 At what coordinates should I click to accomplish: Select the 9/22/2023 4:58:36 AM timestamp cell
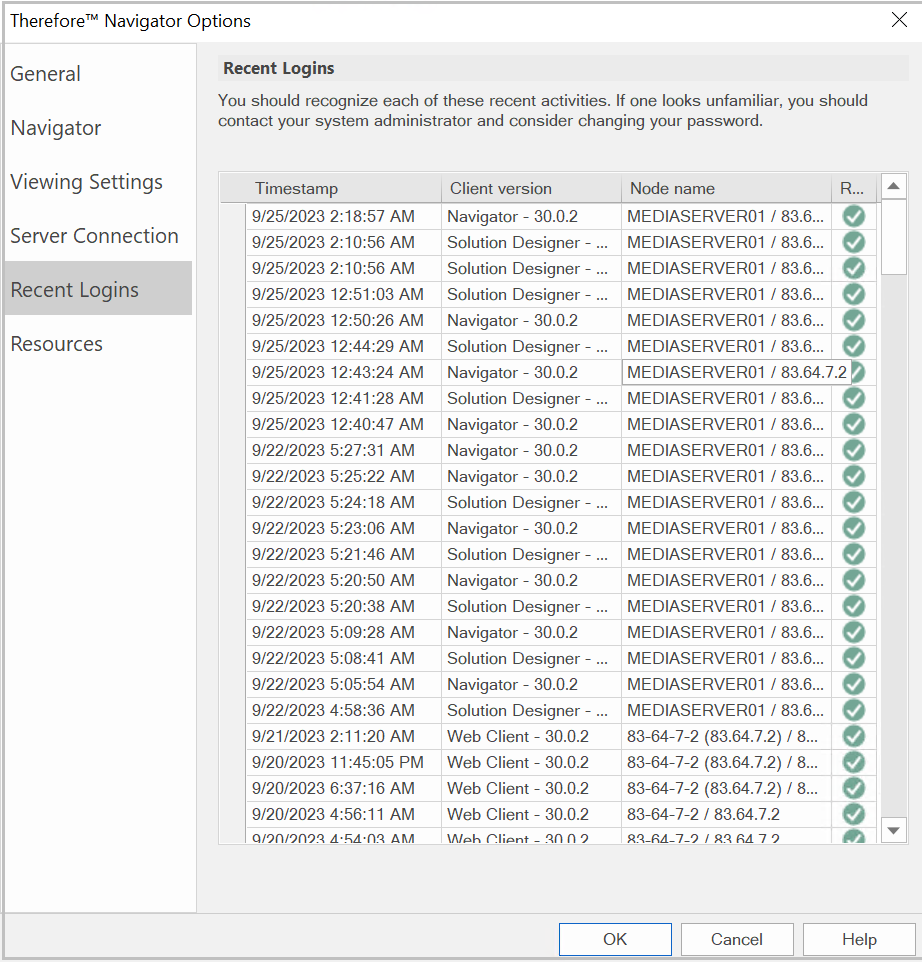pos(344,710)
